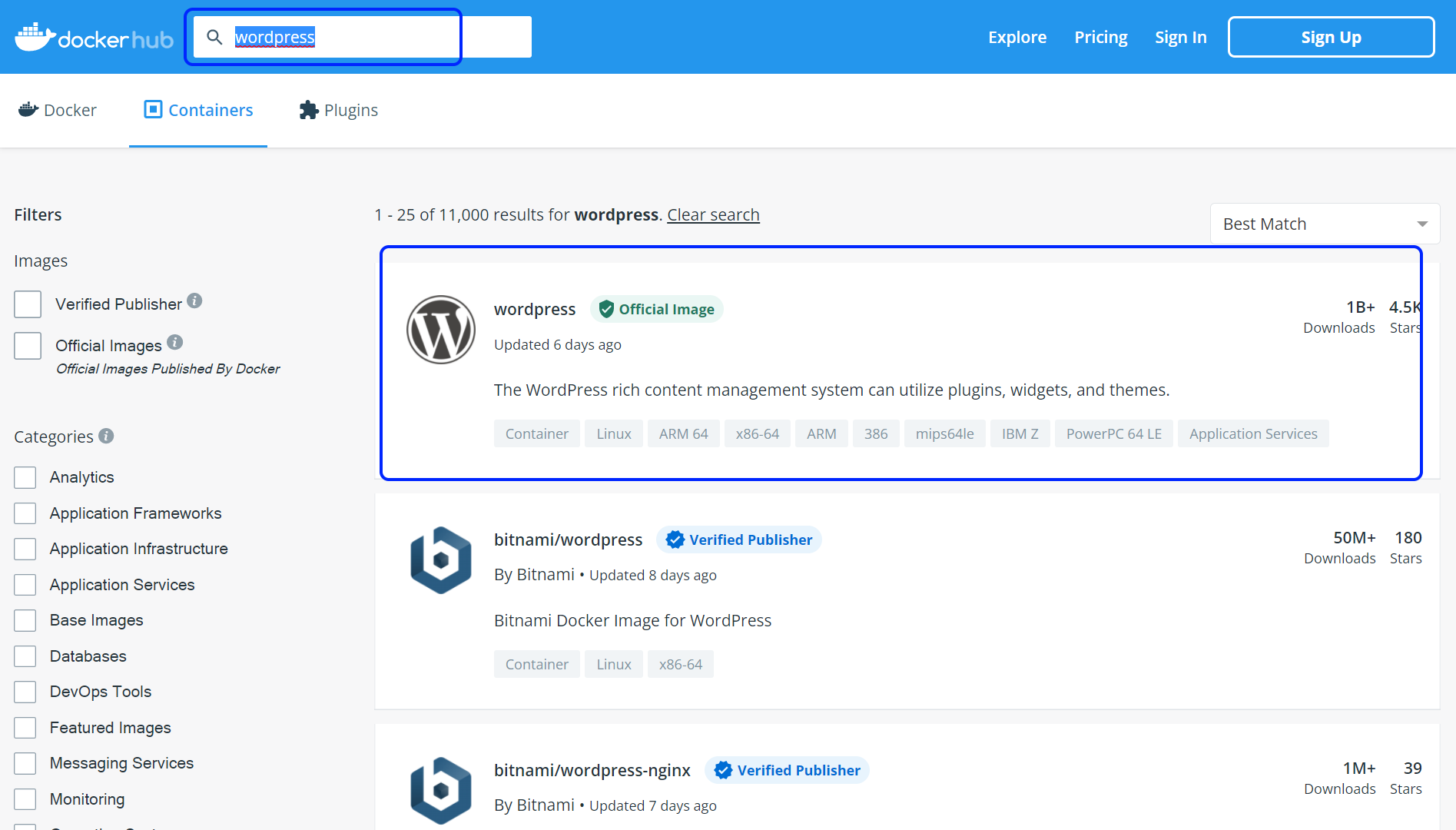Click the bitnami/wordpress logo
The height and width of the screenshot is (830, 1456).
tap(441, 560)
